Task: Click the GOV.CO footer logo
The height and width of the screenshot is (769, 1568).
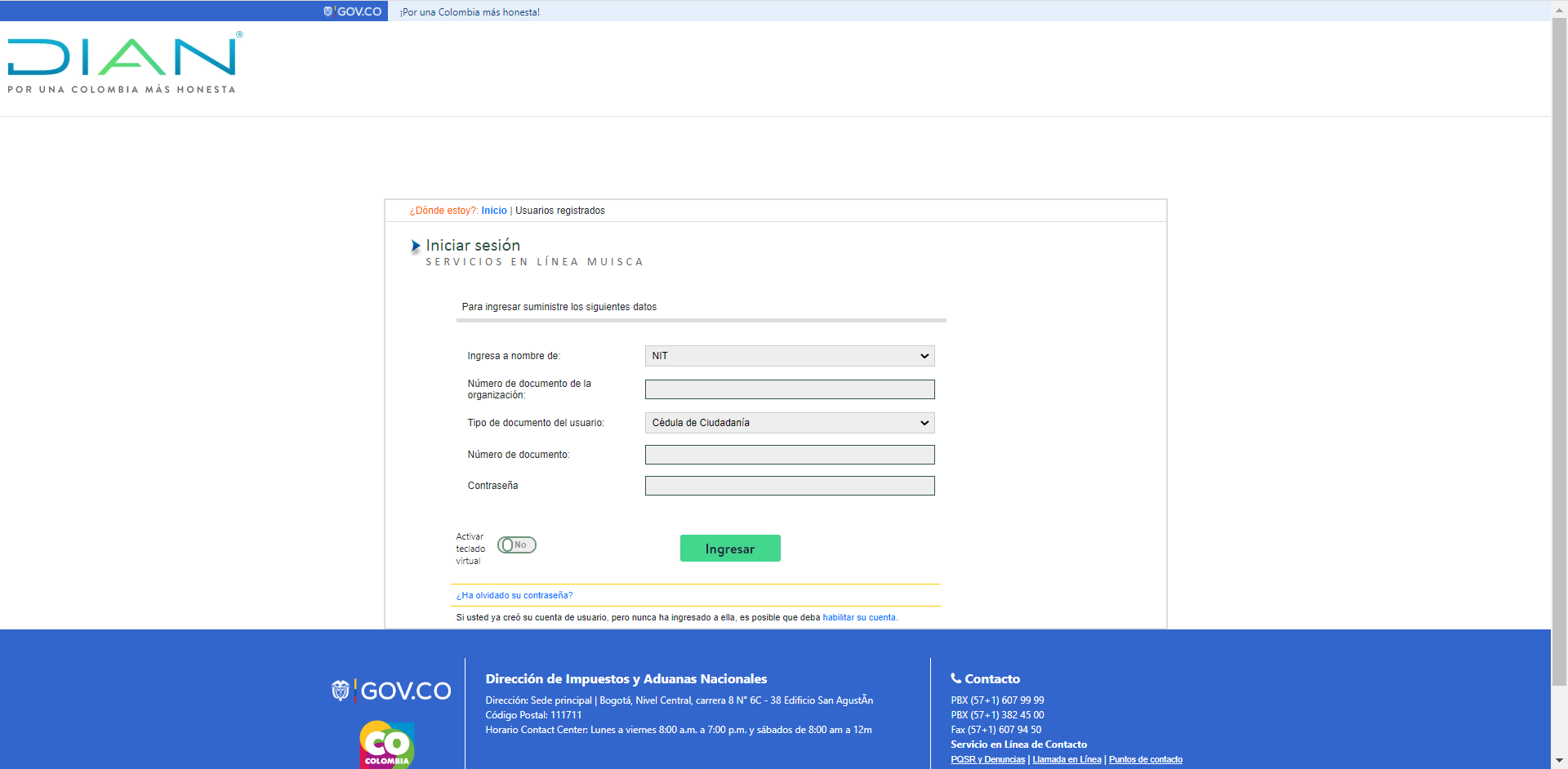Action: [391, 691]
